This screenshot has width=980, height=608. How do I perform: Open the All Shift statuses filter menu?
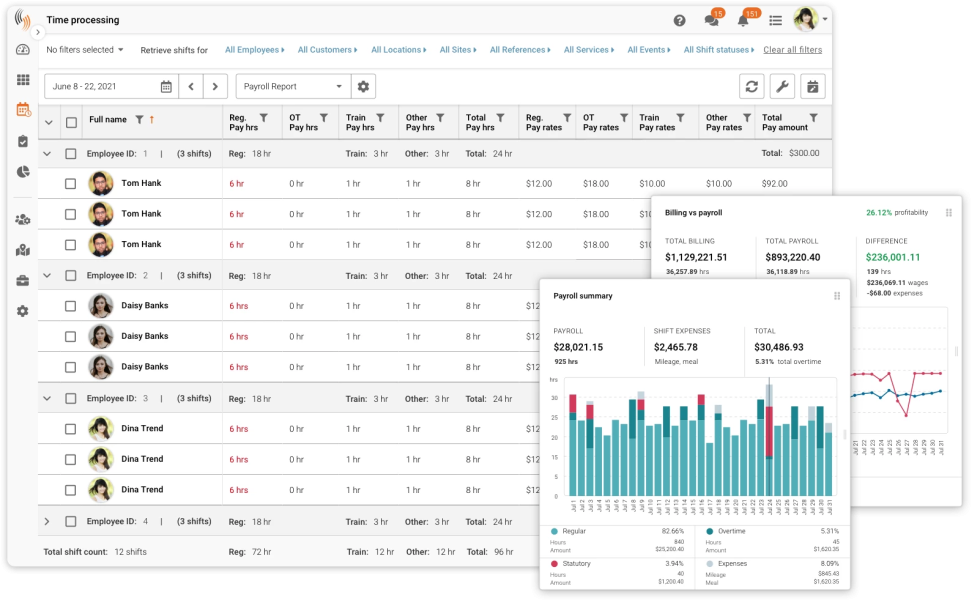coord(719,50)
